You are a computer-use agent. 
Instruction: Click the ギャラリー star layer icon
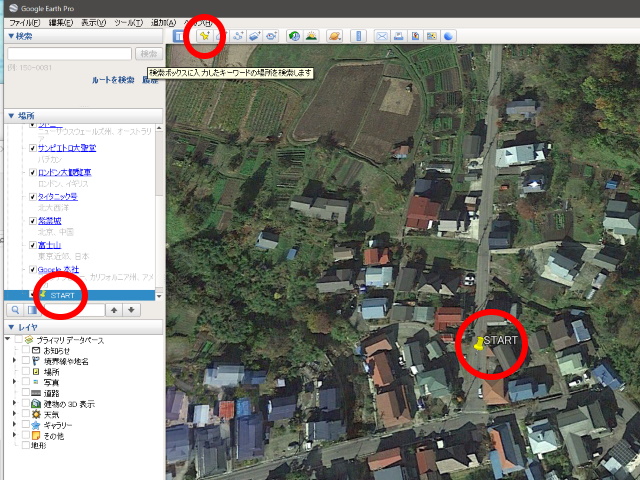(x=36, y=425)
